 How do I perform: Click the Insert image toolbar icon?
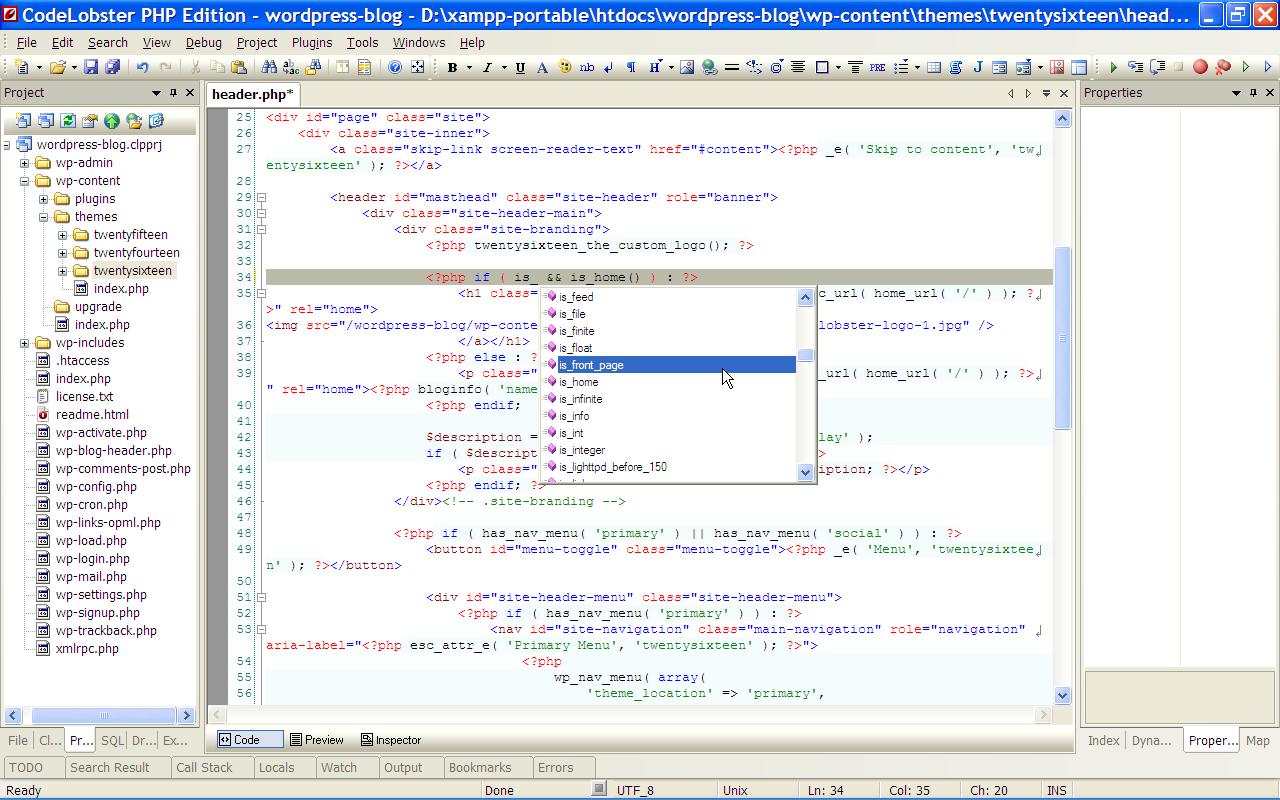pos(687,67)
